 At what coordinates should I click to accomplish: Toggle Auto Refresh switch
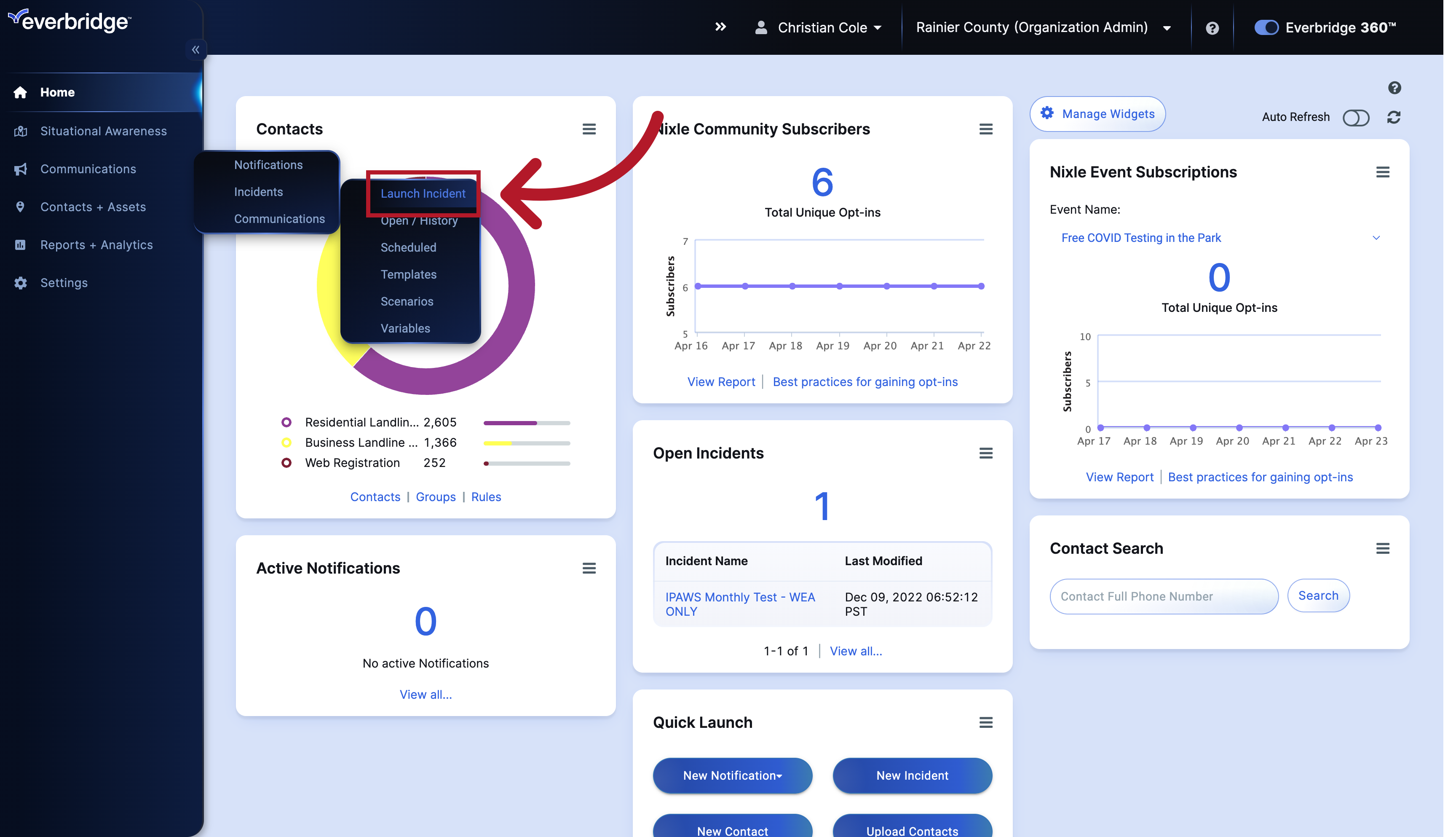click(1355, 117)
